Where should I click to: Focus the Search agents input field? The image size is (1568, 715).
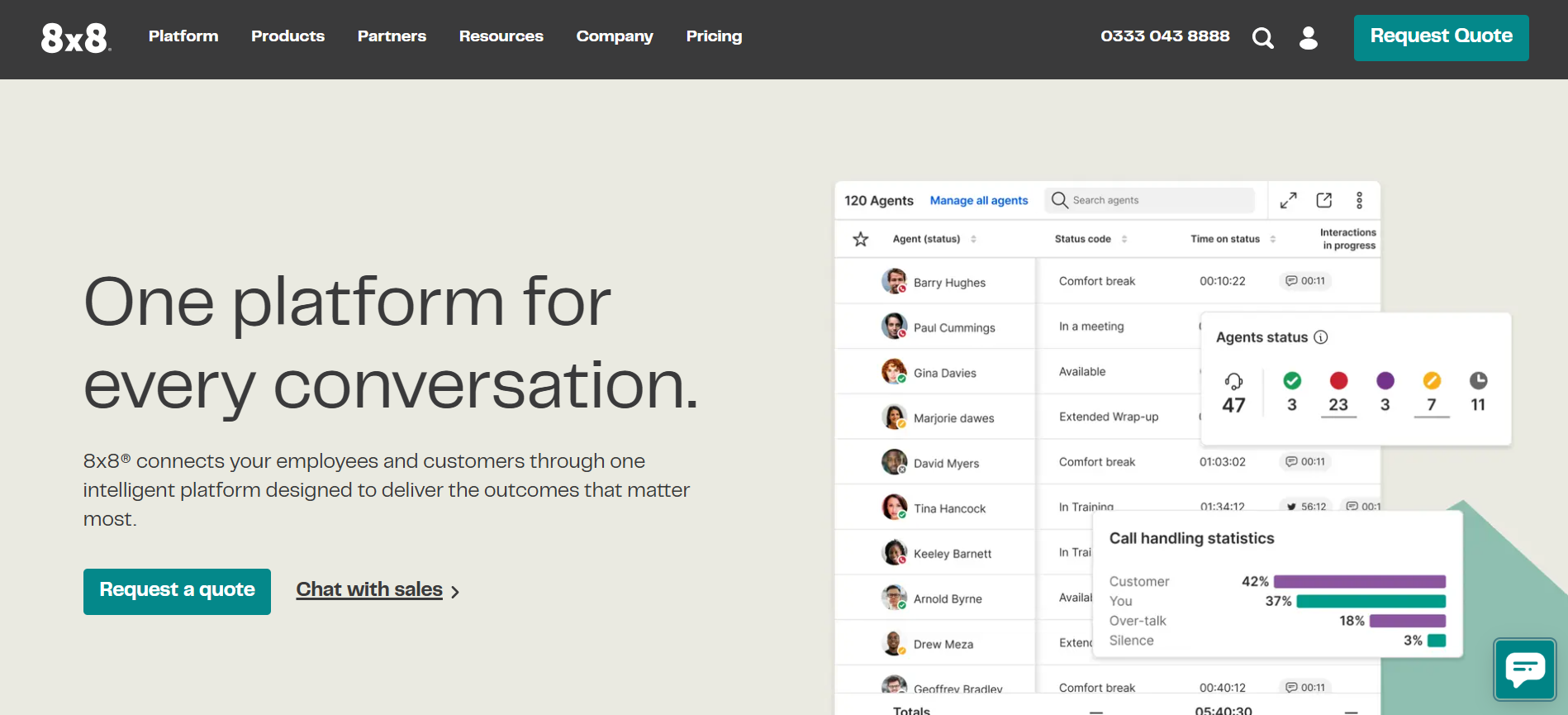1150,200
